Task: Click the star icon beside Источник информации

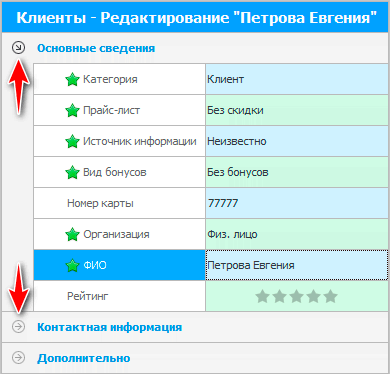Action: (x=72, y=141)
